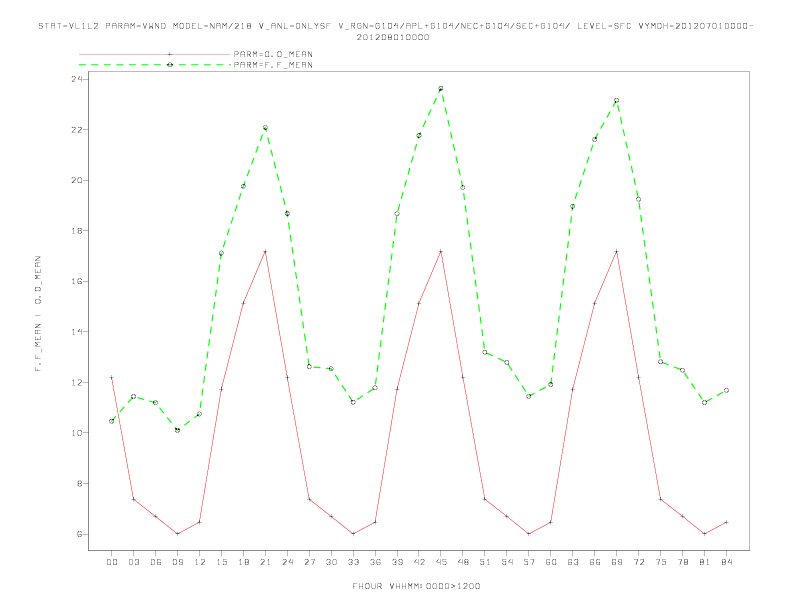
Task: Click the PARM=O.O_MEAN legend label
Action: pos(273,54)
